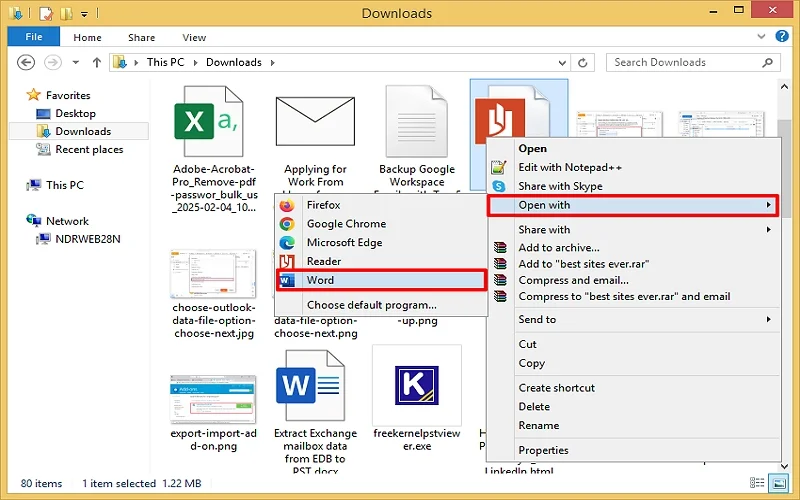Click the Forward navigation arrow
800x500 pixels.
click(x=53, y=62)
